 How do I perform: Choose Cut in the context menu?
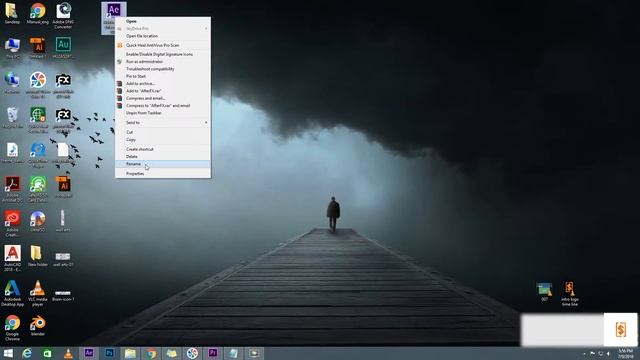pyautogui.click(x=163, y=132)
